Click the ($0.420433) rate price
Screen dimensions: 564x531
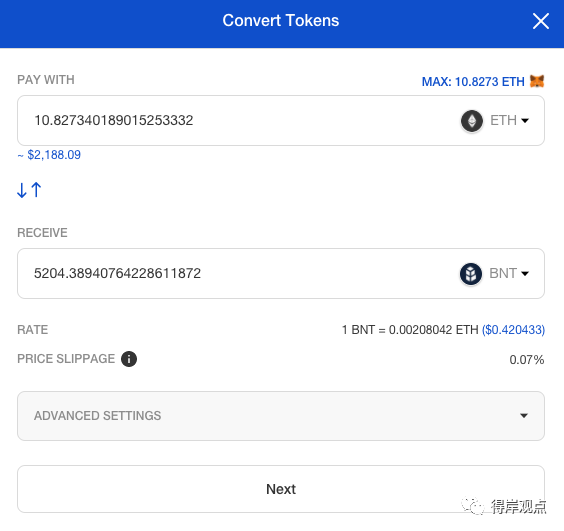point(513,330)
